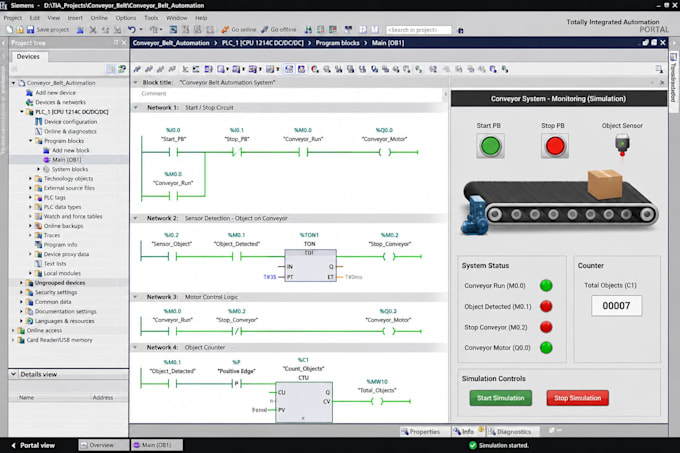Open the Options menu
The image size is (680, 453).
tap(126, 18)
